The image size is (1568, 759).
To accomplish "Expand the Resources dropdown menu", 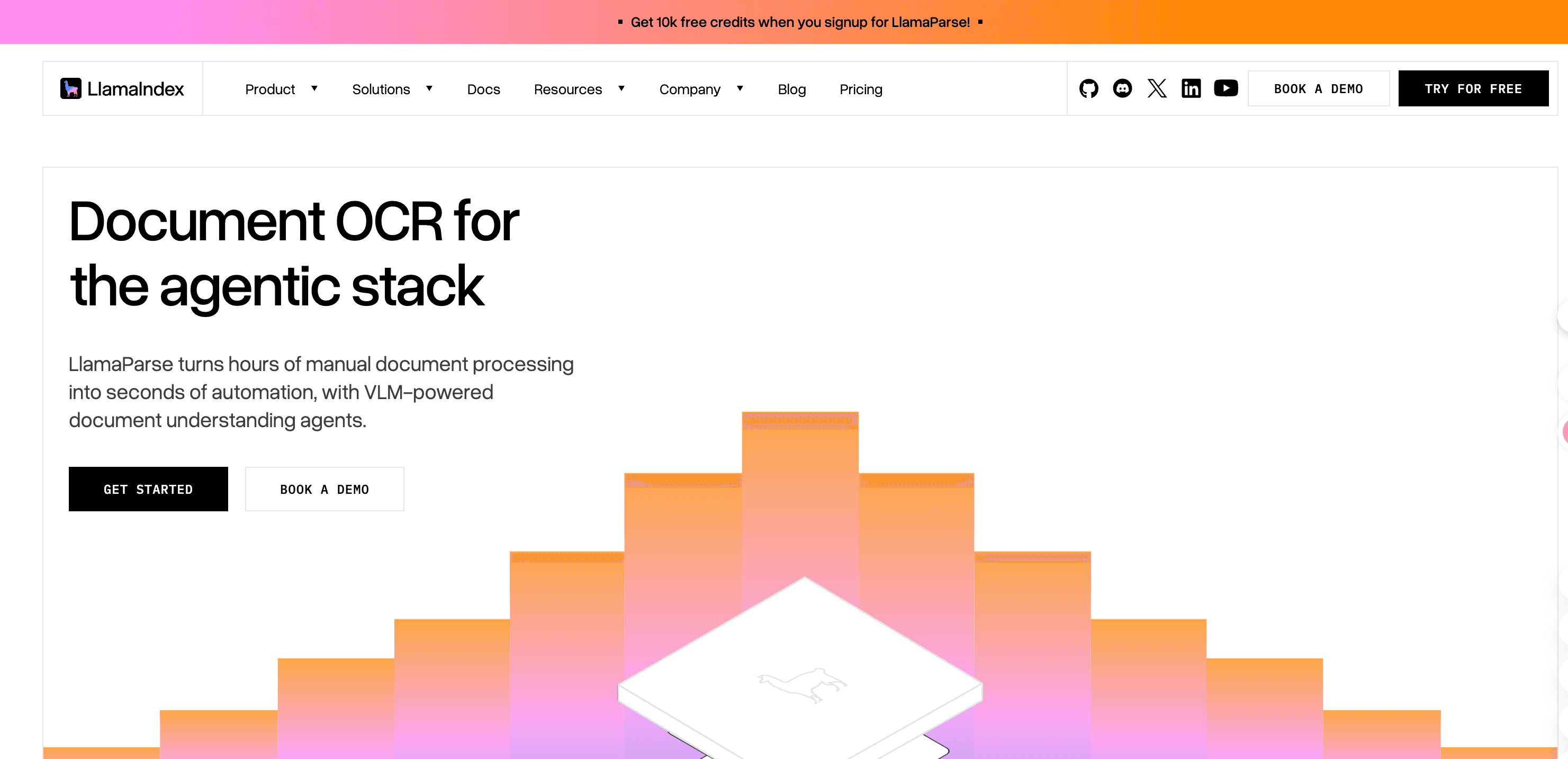I will click(x=579, y=89).
